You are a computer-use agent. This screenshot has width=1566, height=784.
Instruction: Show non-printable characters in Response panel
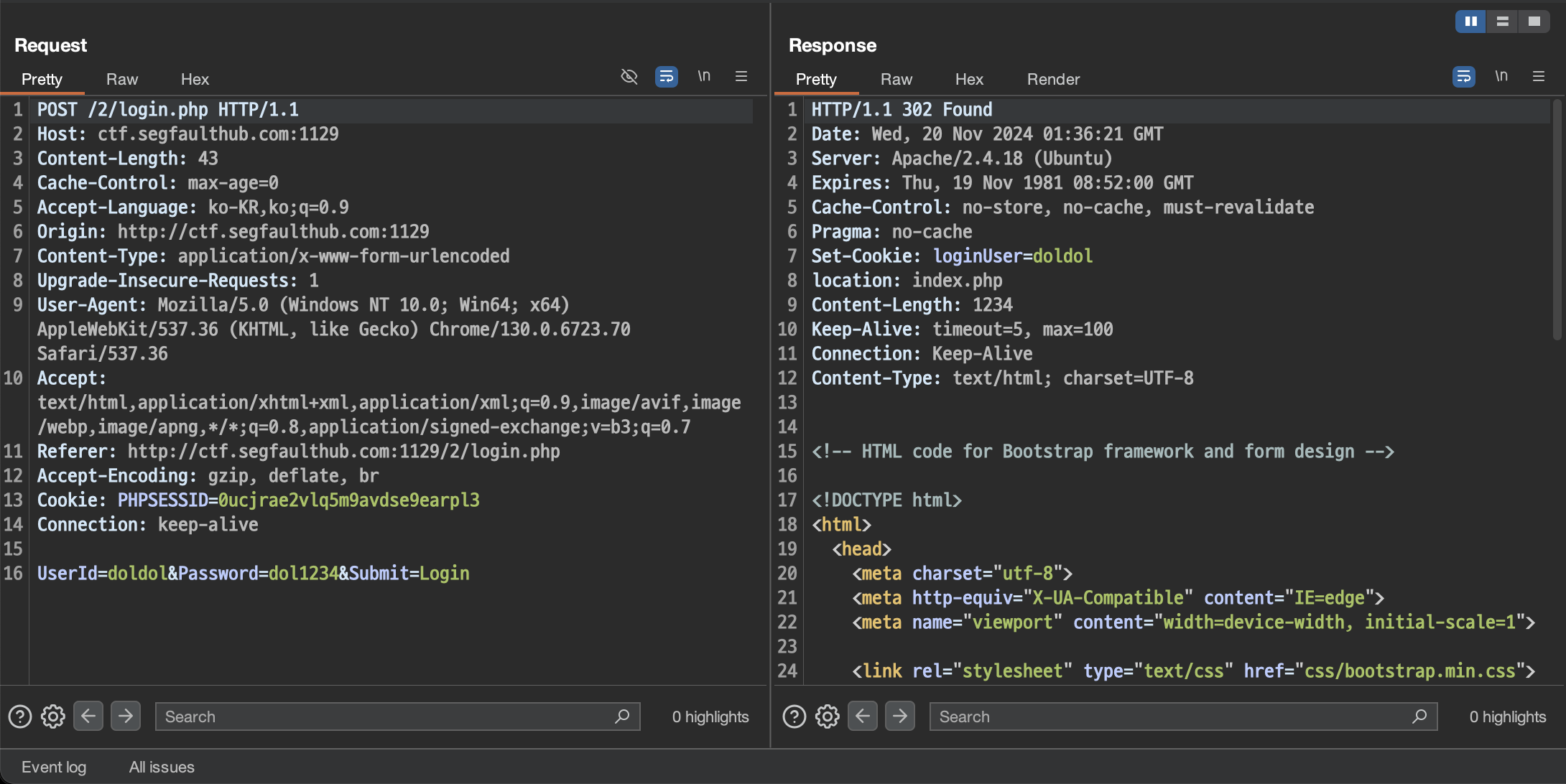(x=1501, y=76)
